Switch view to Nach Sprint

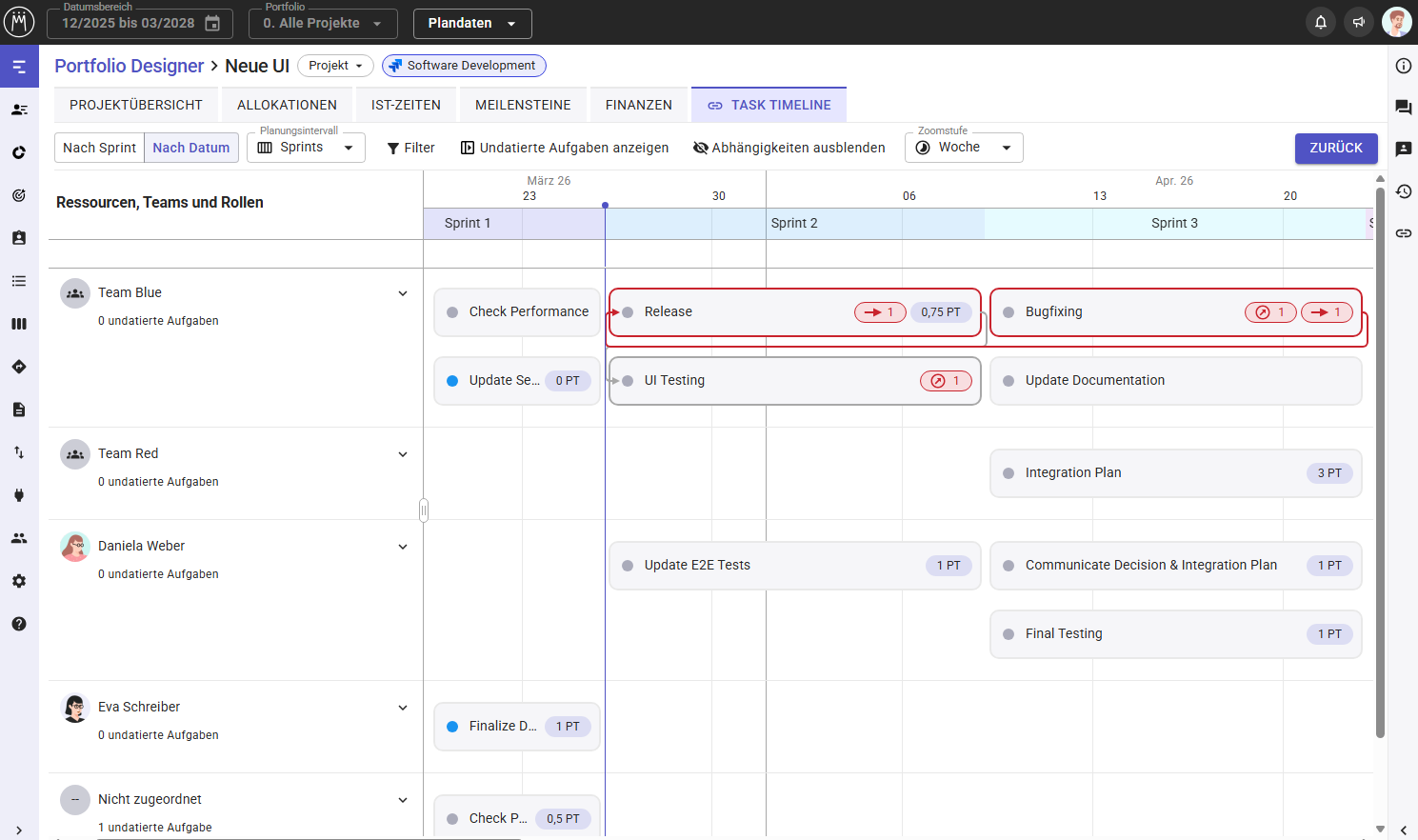click(100, 148)
